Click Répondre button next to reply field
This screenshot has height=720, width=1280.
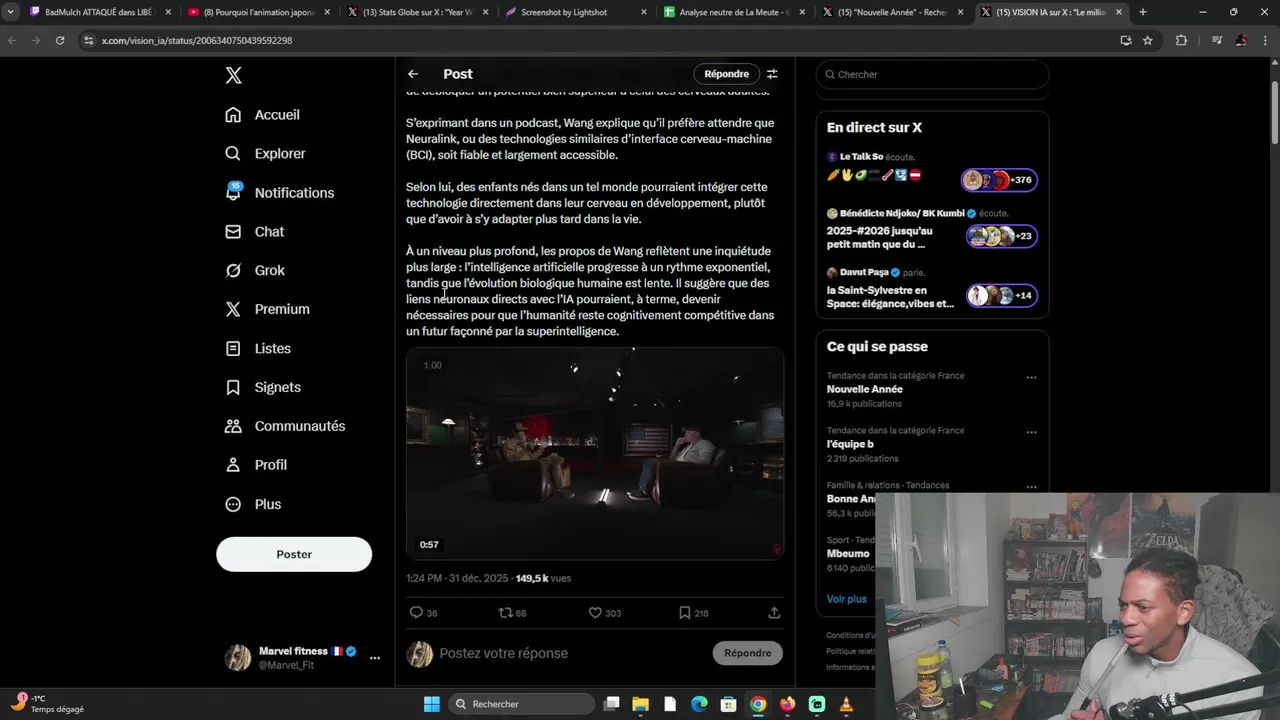click(x=747, y=653)
